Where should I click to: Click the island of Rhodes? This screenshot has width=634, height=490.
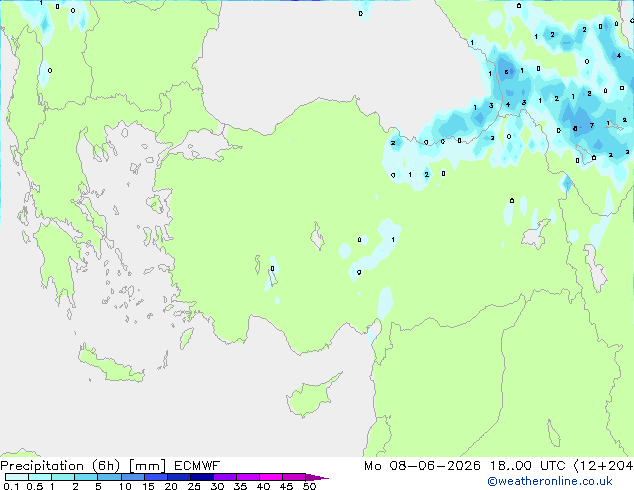(186, 338)
